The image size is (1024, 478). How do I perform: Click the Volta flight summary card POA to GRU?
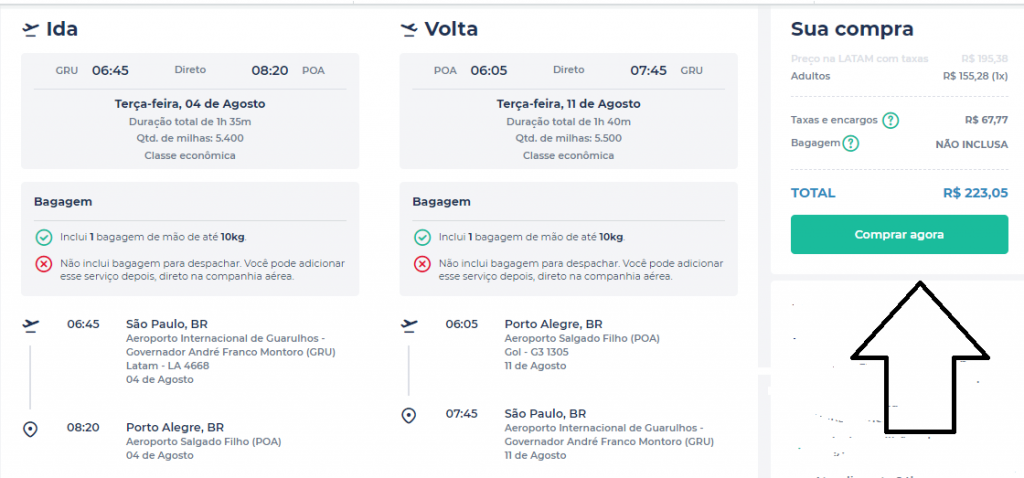tap(569, 111)
